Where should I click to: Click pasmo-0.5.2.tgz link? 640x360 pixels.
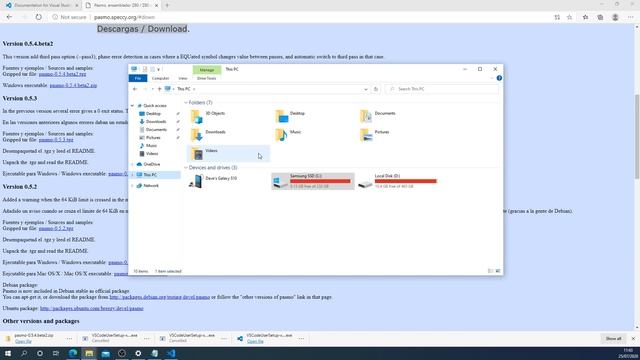(56, 228)
